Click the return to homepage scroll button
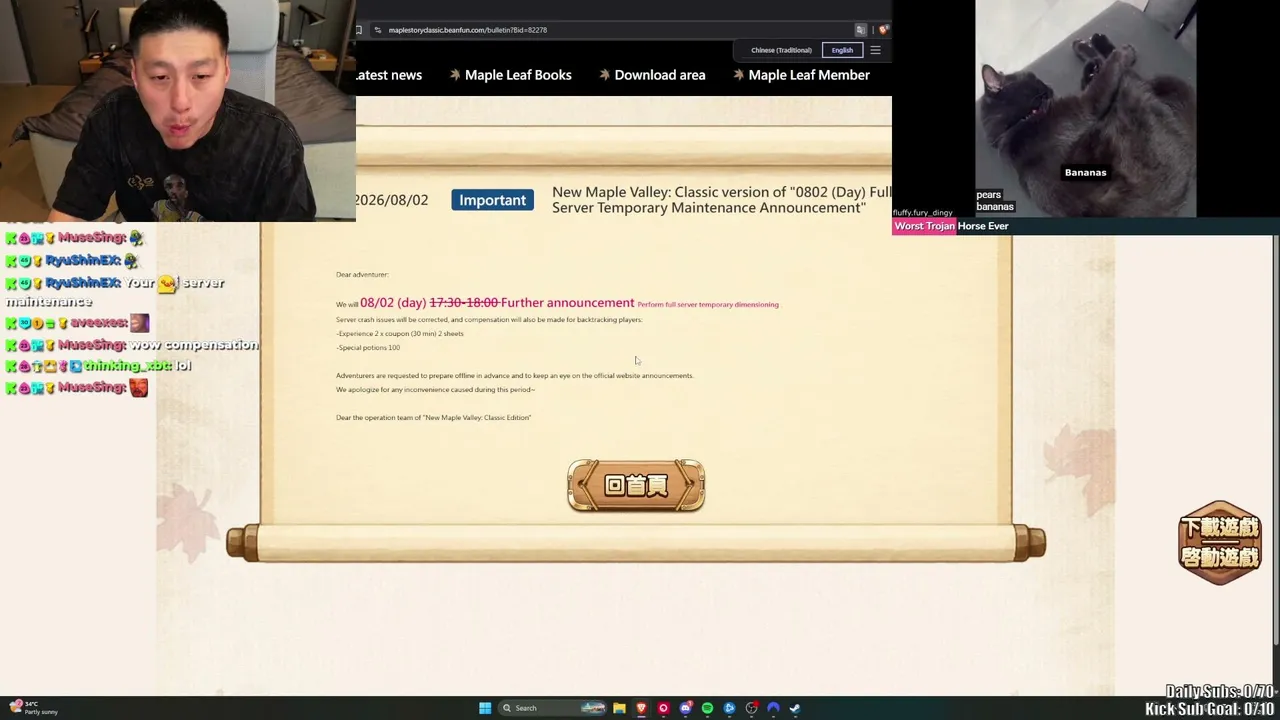The image size is (1280, 720). [636, 485]
